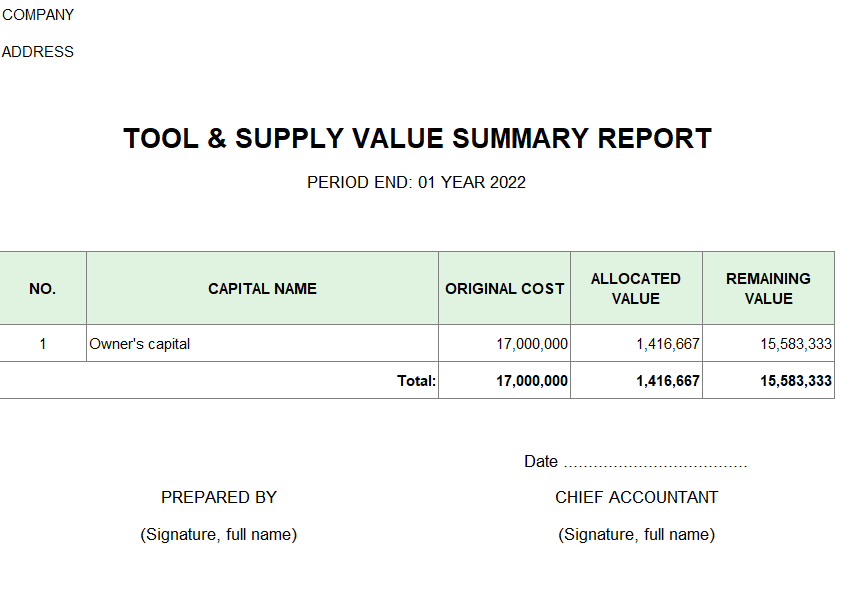This screenshot has height=599, width=851.
Task: Click the report title heading
Action: pos(417,139)
